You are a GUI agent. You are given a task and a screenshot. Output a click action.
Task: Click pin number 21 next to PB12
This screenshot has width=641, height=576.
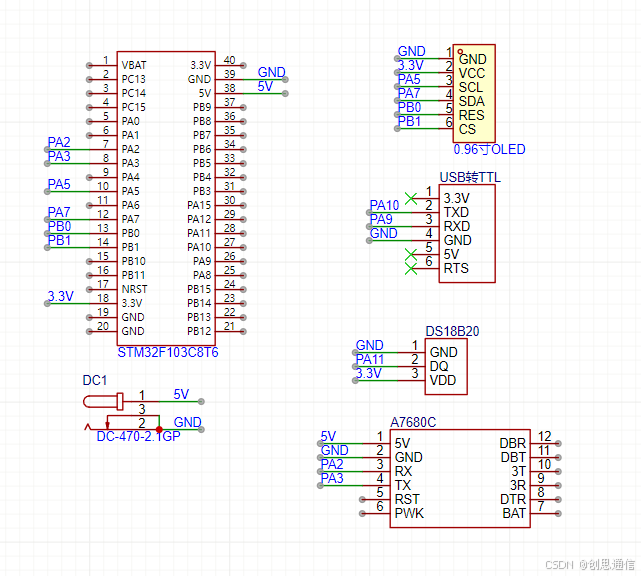coord(229,326)
